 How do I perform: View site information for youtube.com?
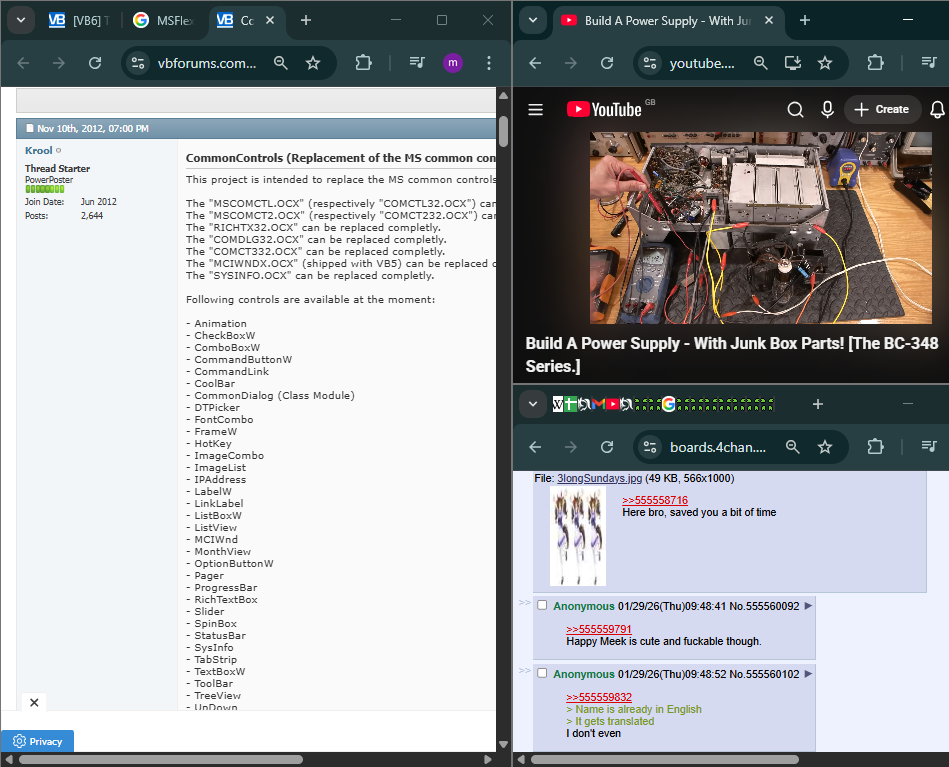[650, 63]
